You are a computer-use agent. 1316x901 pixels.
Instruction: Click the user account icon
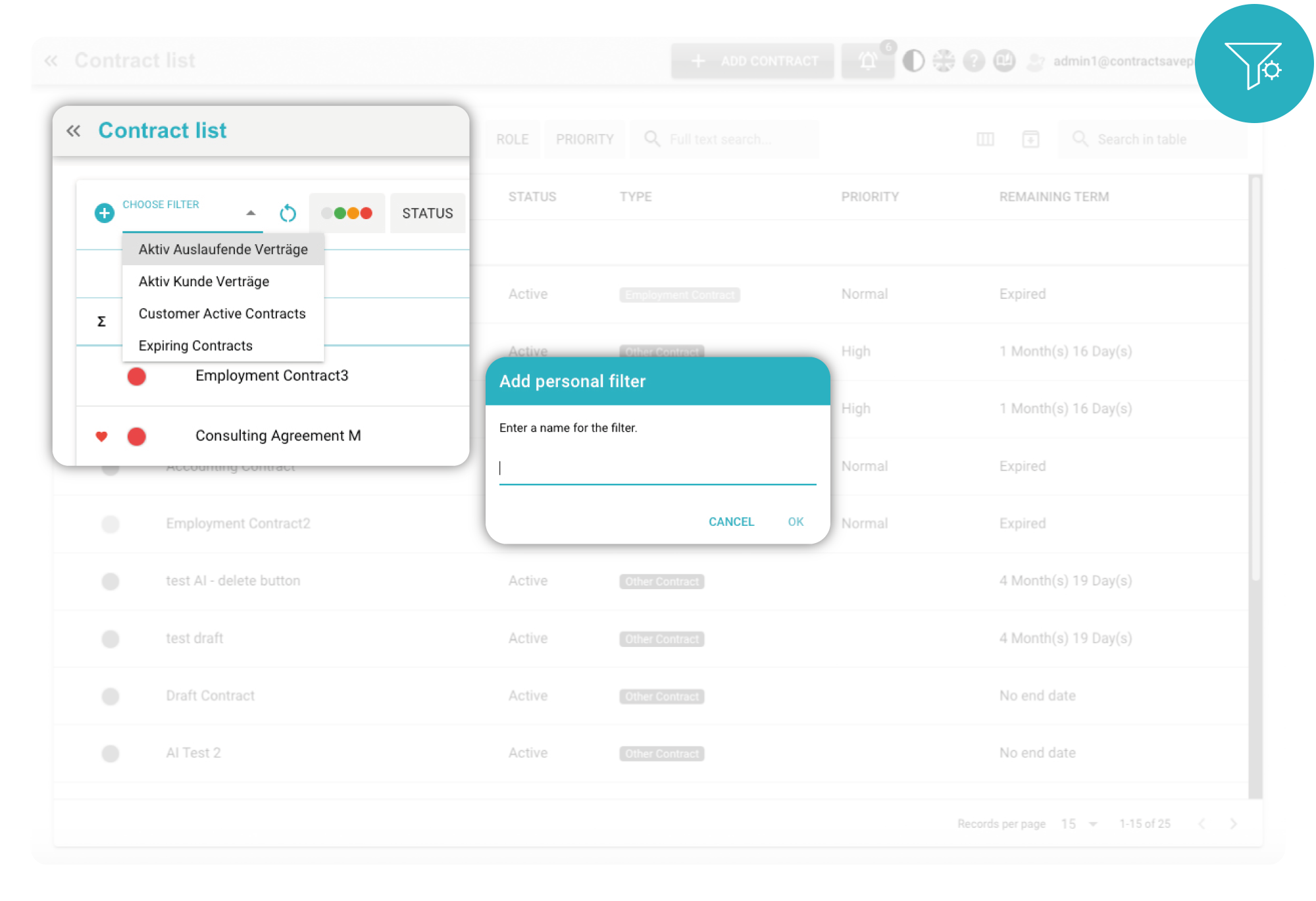coord(1036,62)
